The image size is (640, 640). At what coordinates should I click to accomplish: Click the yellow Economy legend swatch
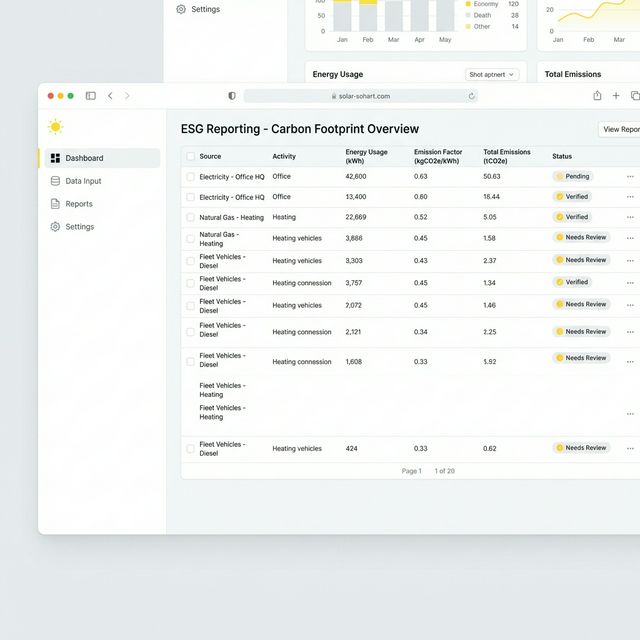point(468,4)
